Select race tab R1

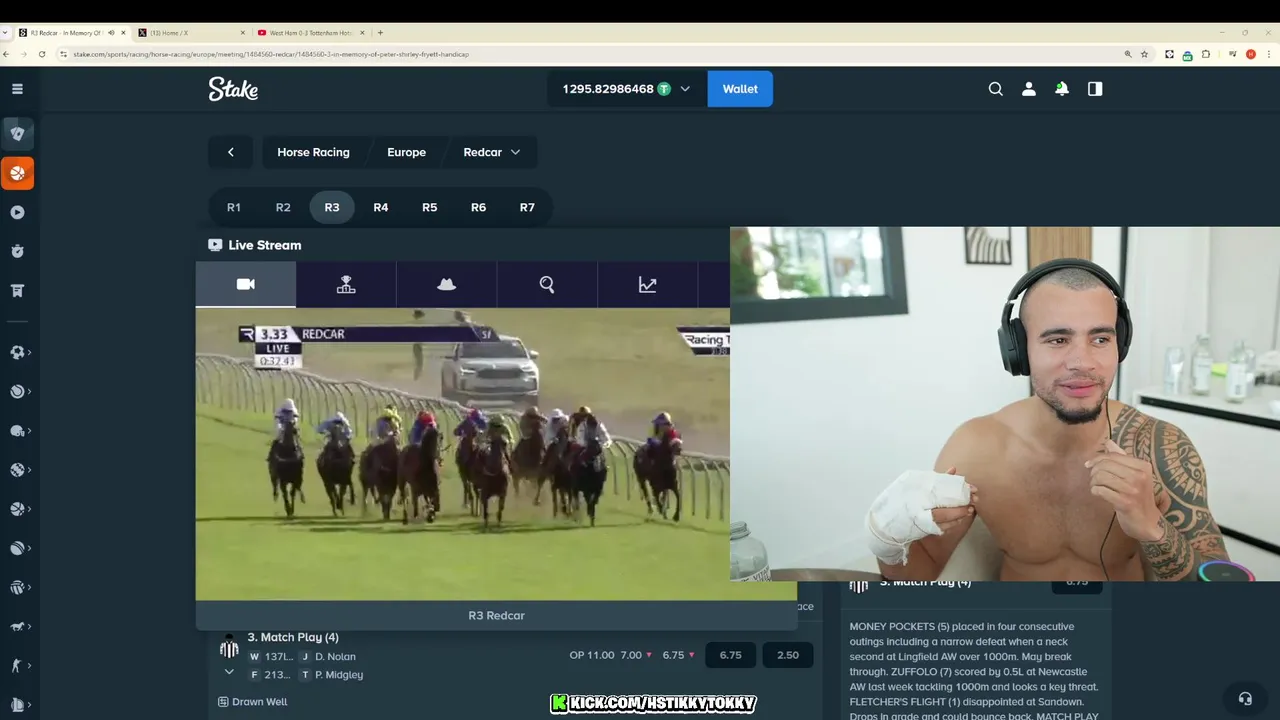tap(234, 207)
